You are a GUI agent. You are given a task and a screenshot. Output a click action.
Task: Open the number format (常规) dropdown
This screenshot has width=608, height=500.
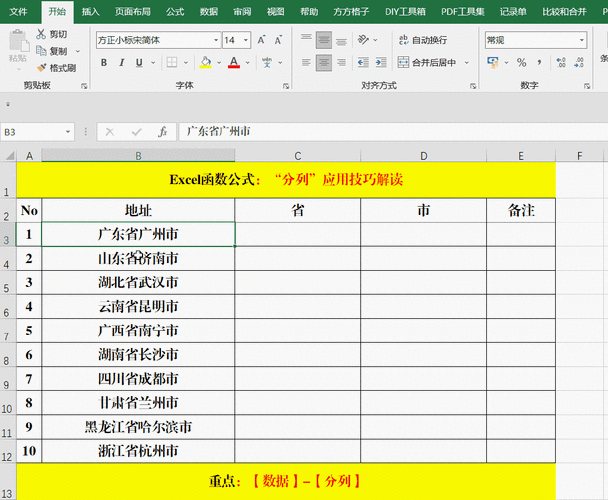click(582, 40)
